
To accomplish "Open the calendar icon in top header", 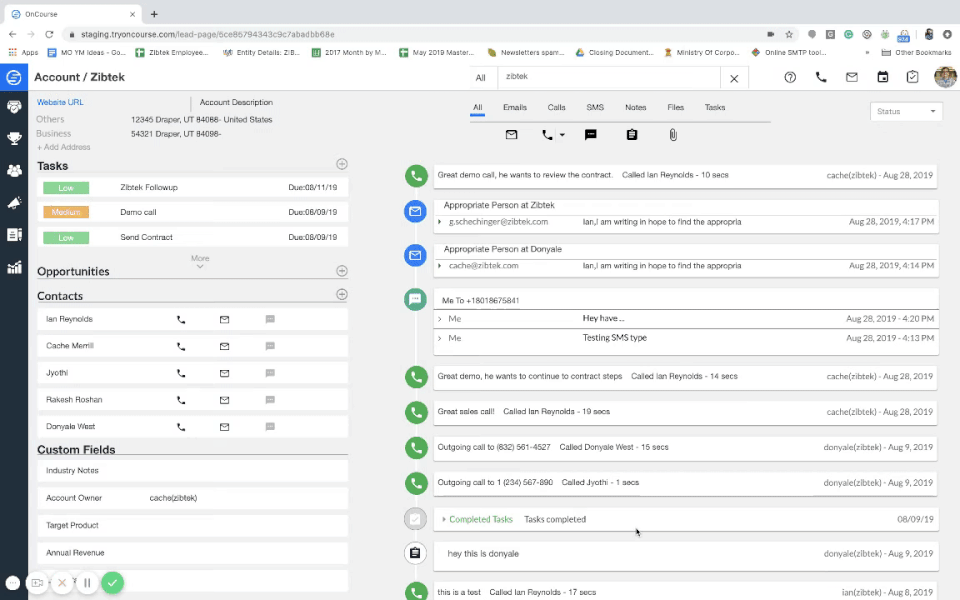I will pos(882,77).
